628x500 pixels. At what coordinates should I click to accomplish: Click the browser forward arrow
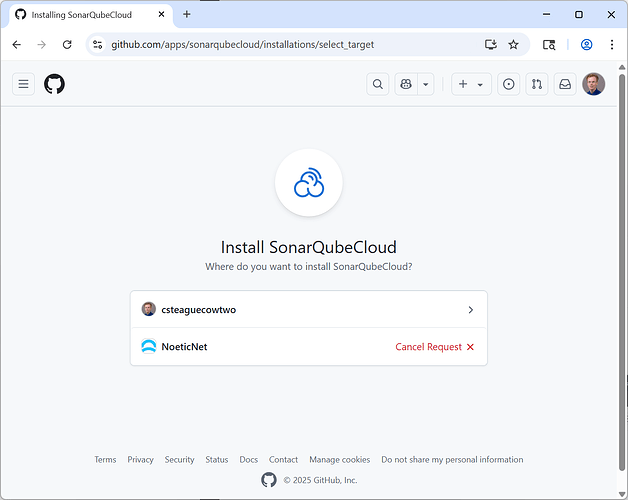click(x=42, y=44)
